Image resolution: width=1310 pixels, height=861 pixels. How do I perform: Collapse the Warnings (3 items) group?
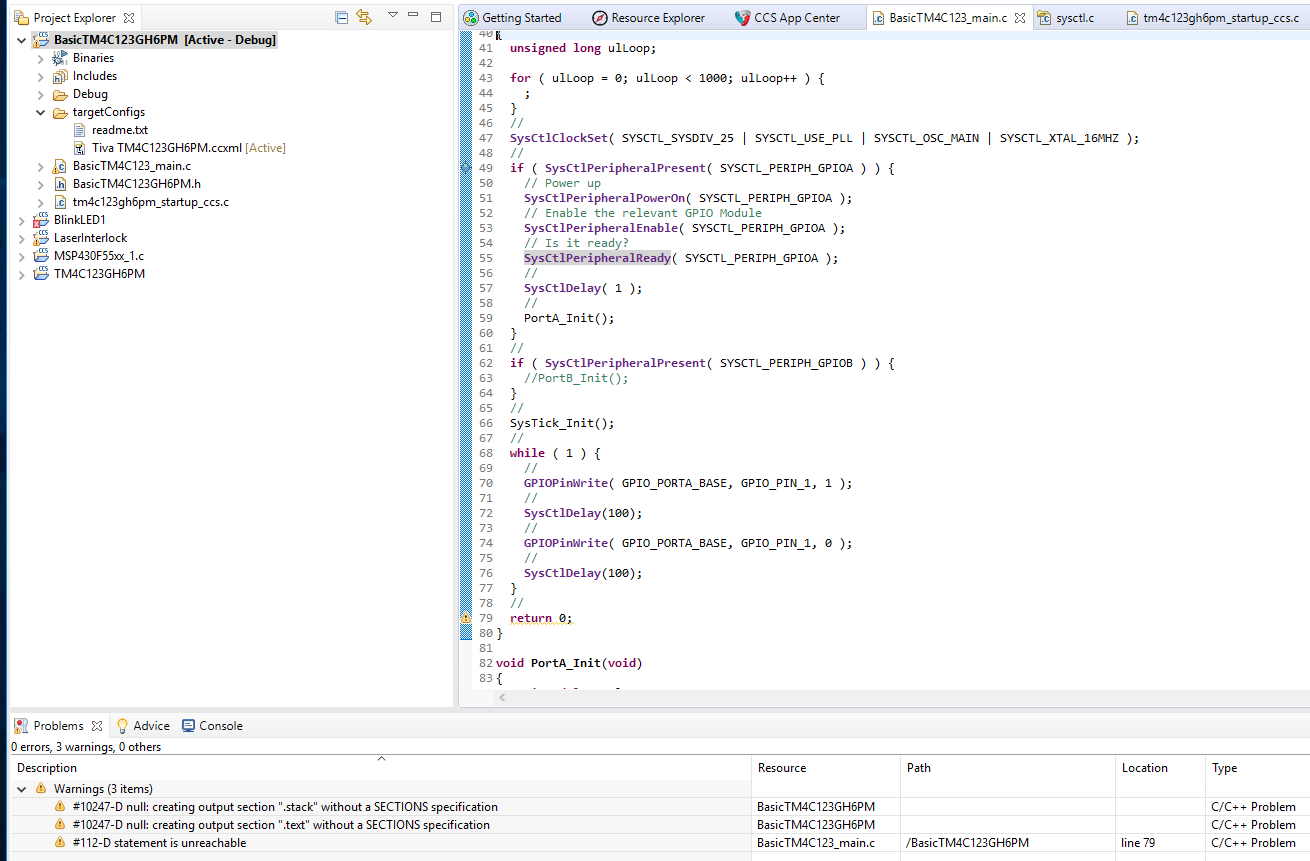coord(23,789)
